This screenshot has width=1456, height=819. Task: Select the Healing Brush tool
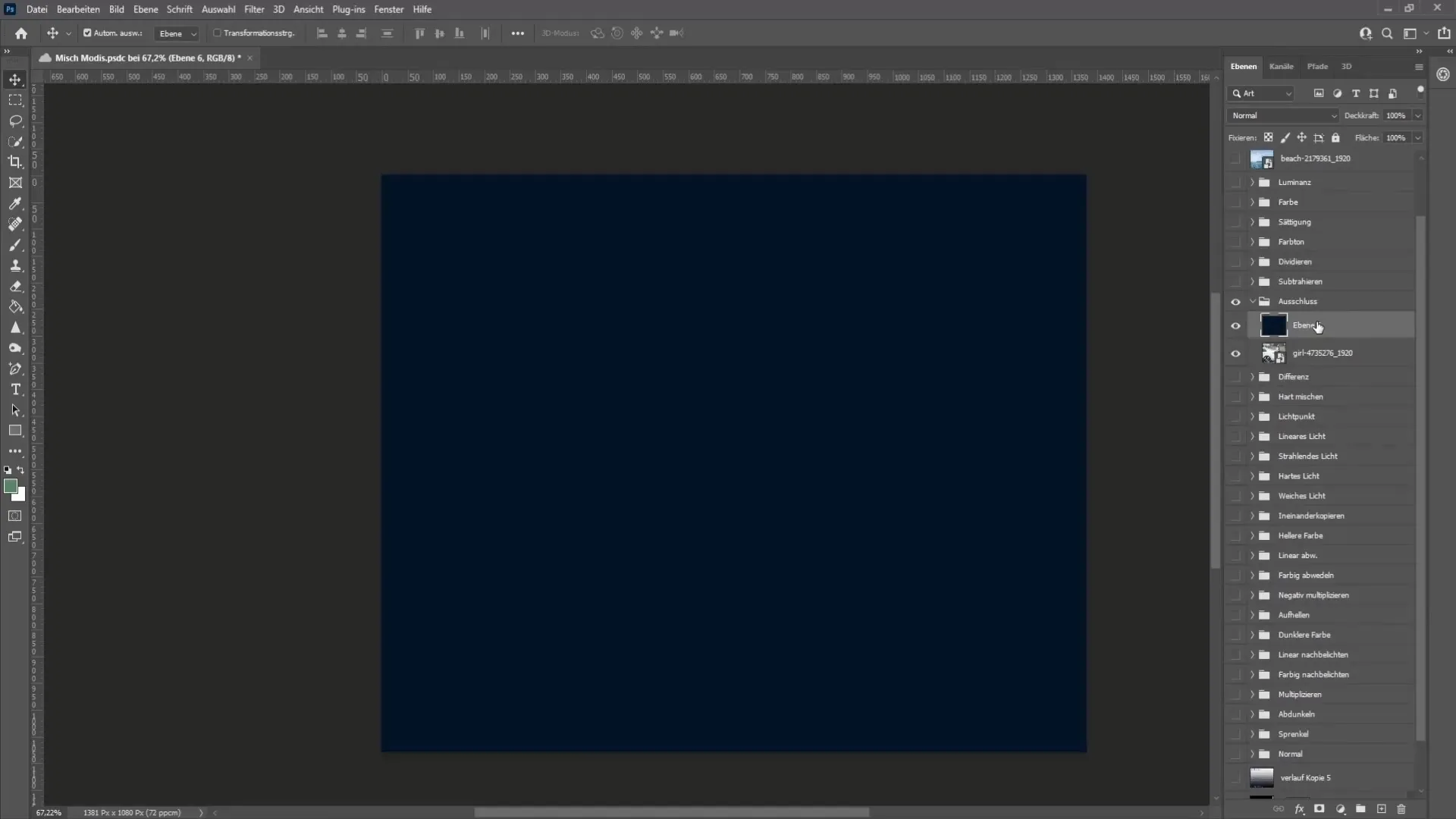(15, 224)
